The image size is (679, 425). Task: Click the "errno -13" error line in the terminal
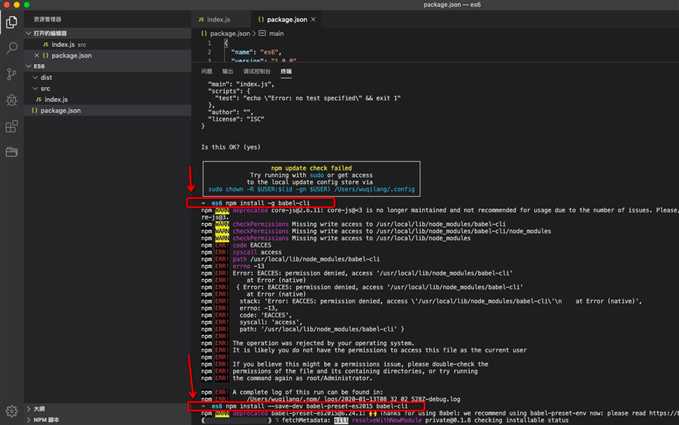tap(248, 266)
